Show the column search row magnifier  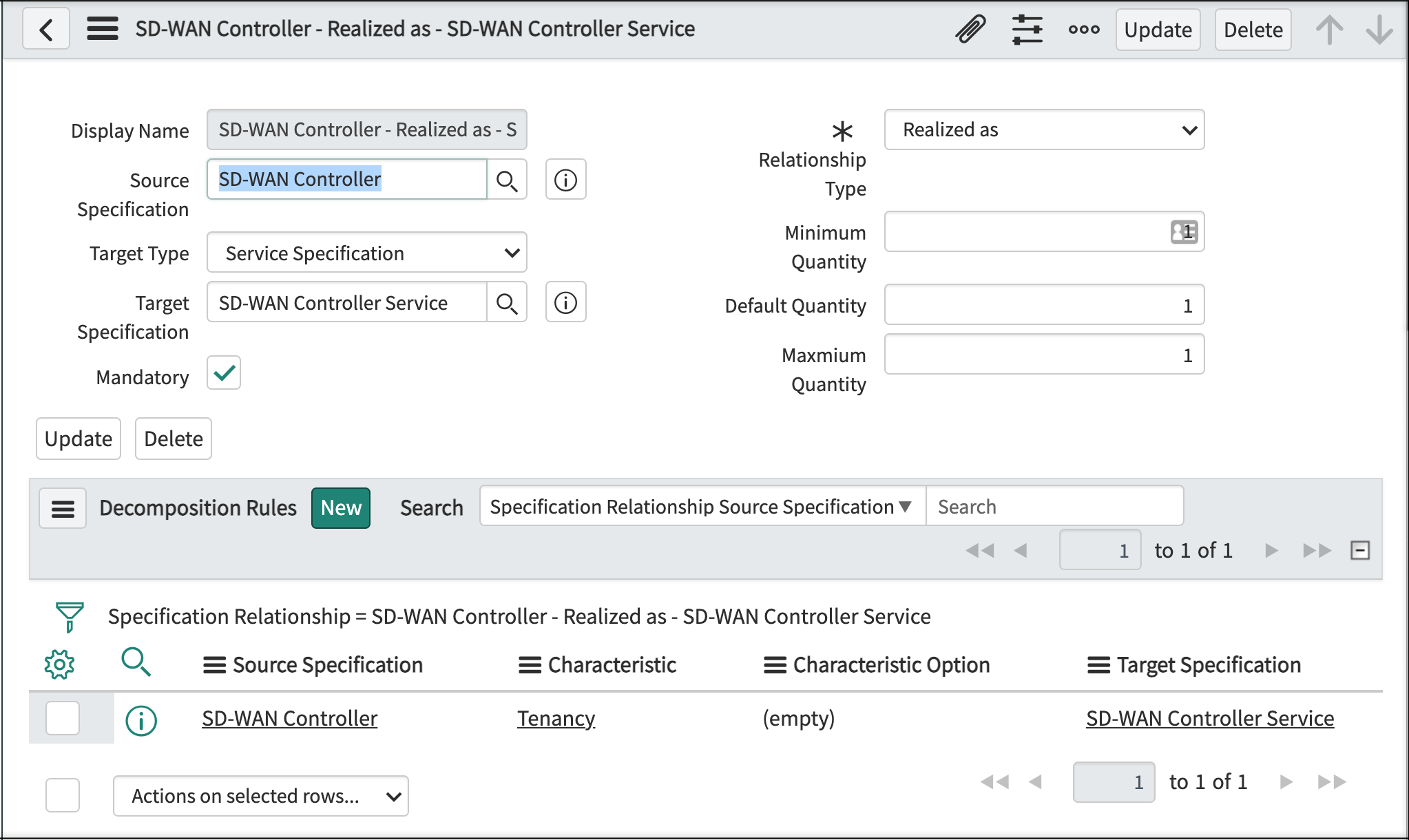coord(136,662)
